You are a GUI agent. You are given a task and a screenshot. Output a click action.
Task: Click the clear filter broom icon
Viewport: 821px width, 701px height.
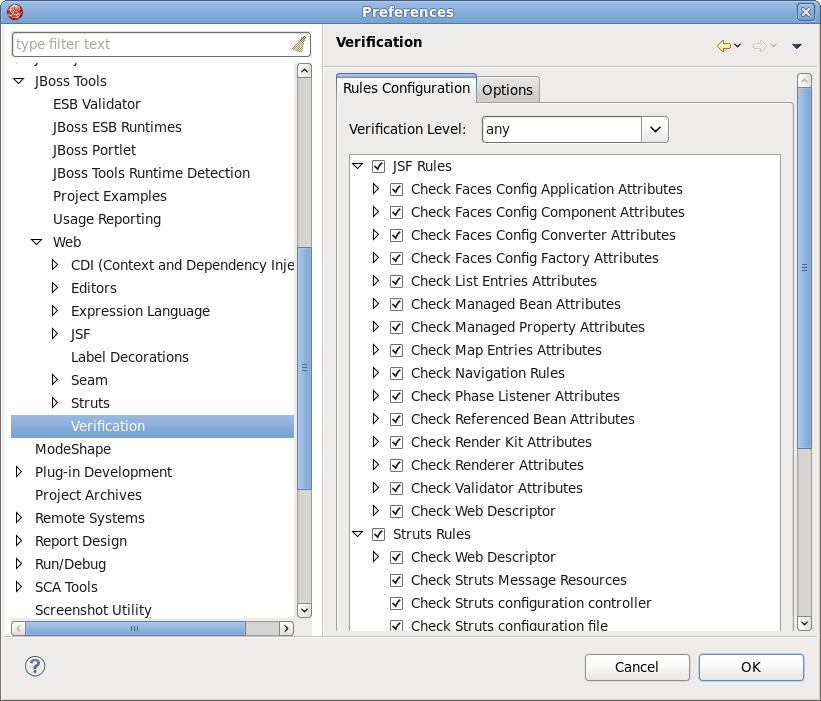(299, 44)
